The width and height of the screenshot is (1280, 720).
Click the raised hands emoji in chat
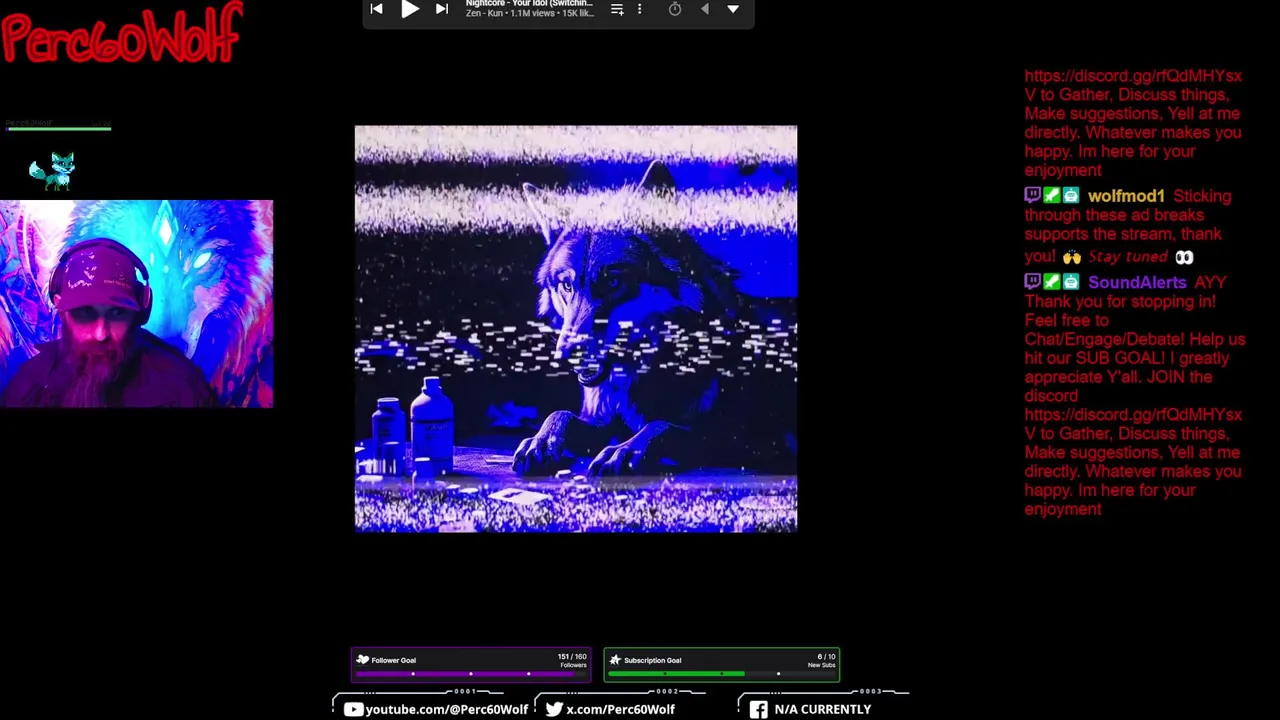(x=1071, y=257)
